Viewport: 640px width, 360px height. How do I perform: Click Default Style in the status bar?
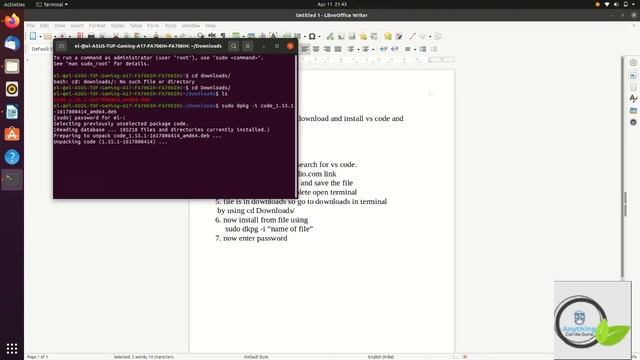coord(256,357)
